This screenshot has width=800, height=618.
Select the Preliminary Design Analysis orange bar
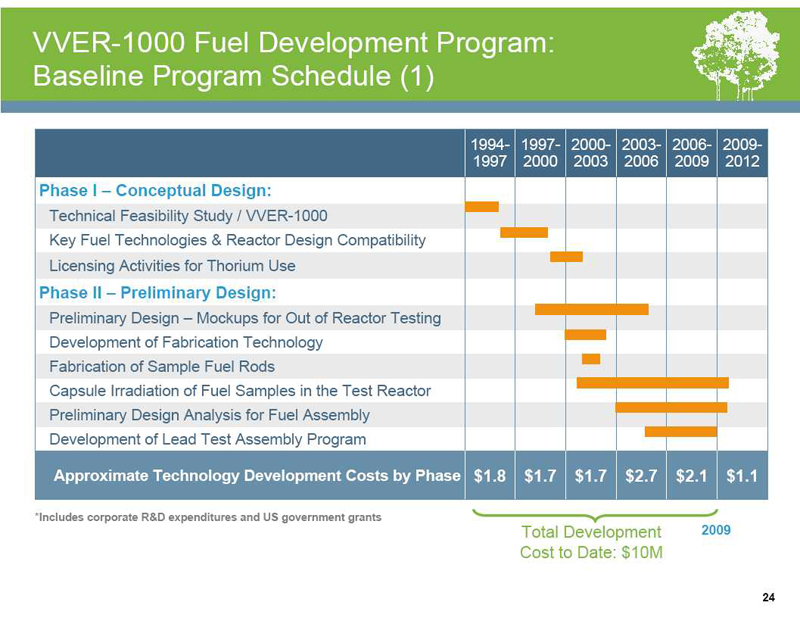point(670,407)
